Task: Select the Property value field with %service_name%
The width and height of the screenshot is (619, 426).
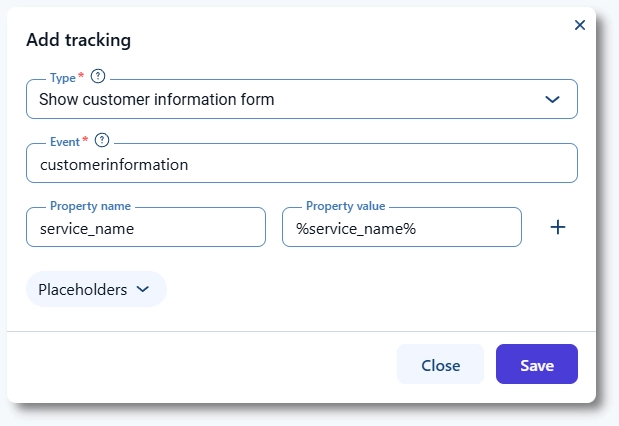Action: [401, 228]
